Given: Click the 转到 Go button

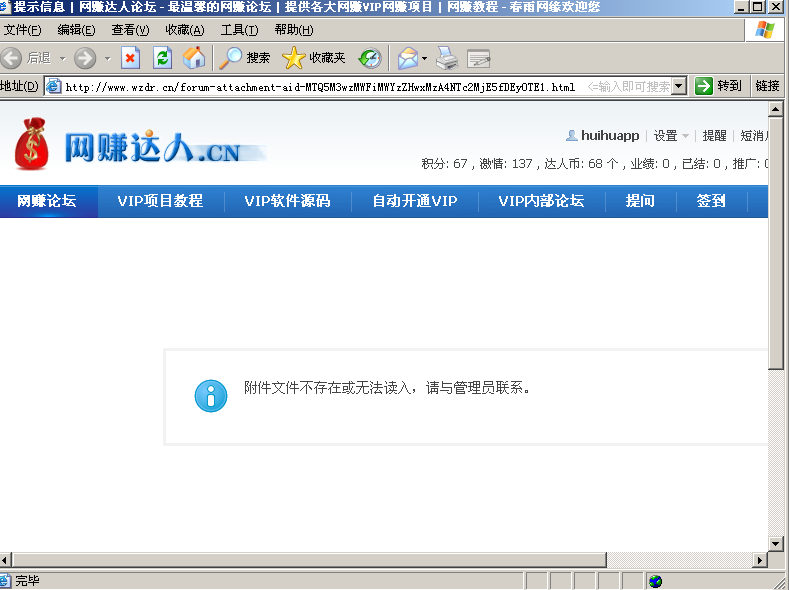Looking at the screenshot, I should (x=720, y=86).
